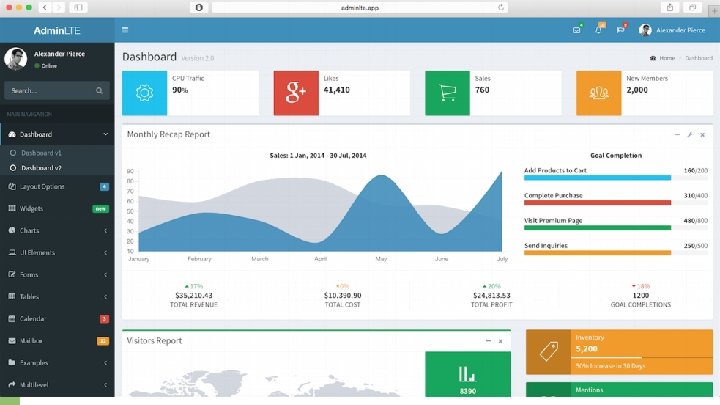Click the Google Plus Likes icon
The height and width of the screenshot is (405, 720).
(x=296, y=93)
